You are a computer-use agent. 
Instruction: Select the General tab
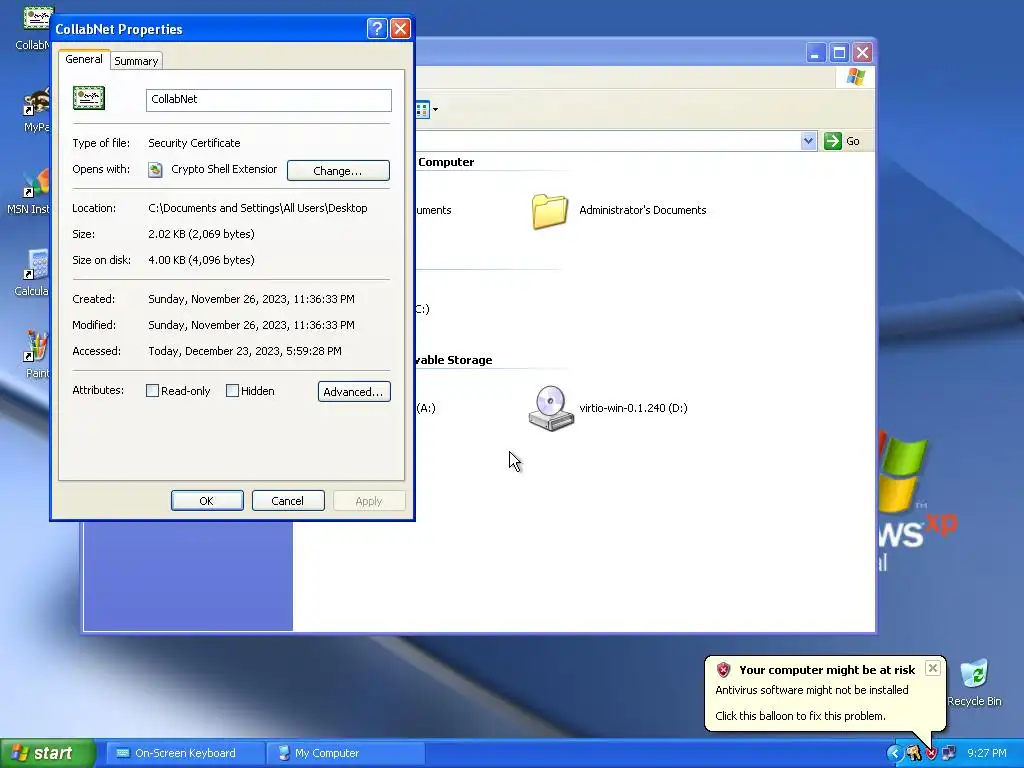84,59
